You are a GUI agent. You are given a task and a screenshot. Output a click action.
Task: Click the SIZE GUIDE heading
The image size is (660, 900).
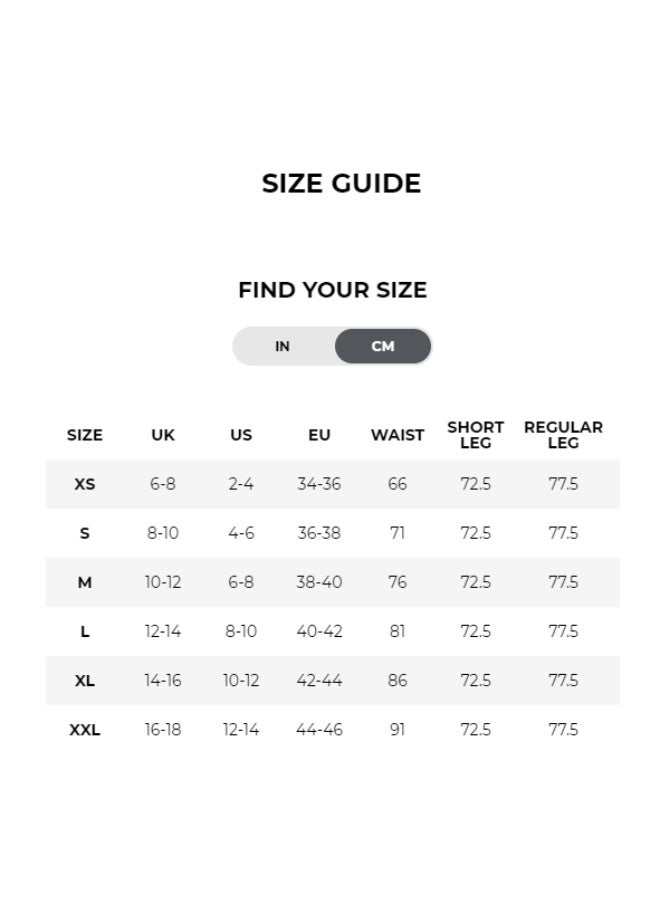coord(341,183)
